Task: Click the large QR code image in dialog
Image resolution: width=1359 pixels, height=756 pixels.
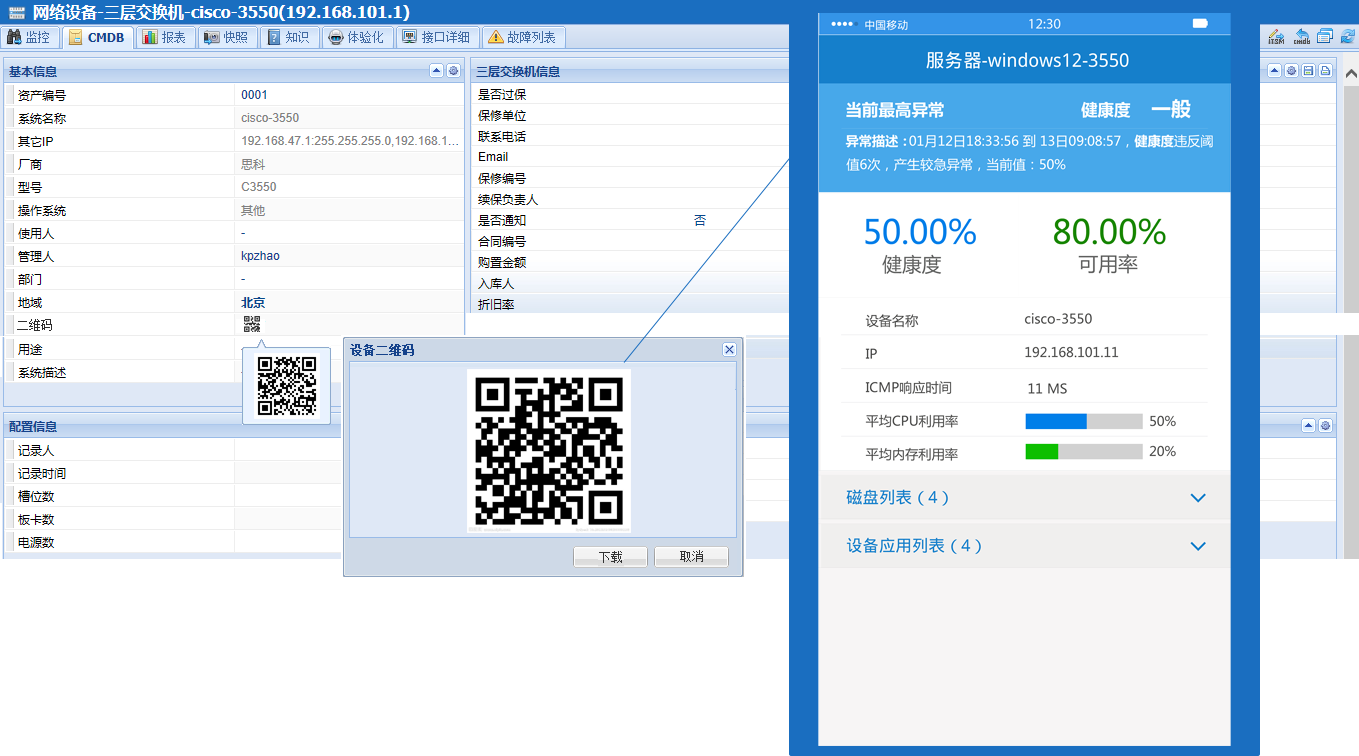Action: coord(548,450)
